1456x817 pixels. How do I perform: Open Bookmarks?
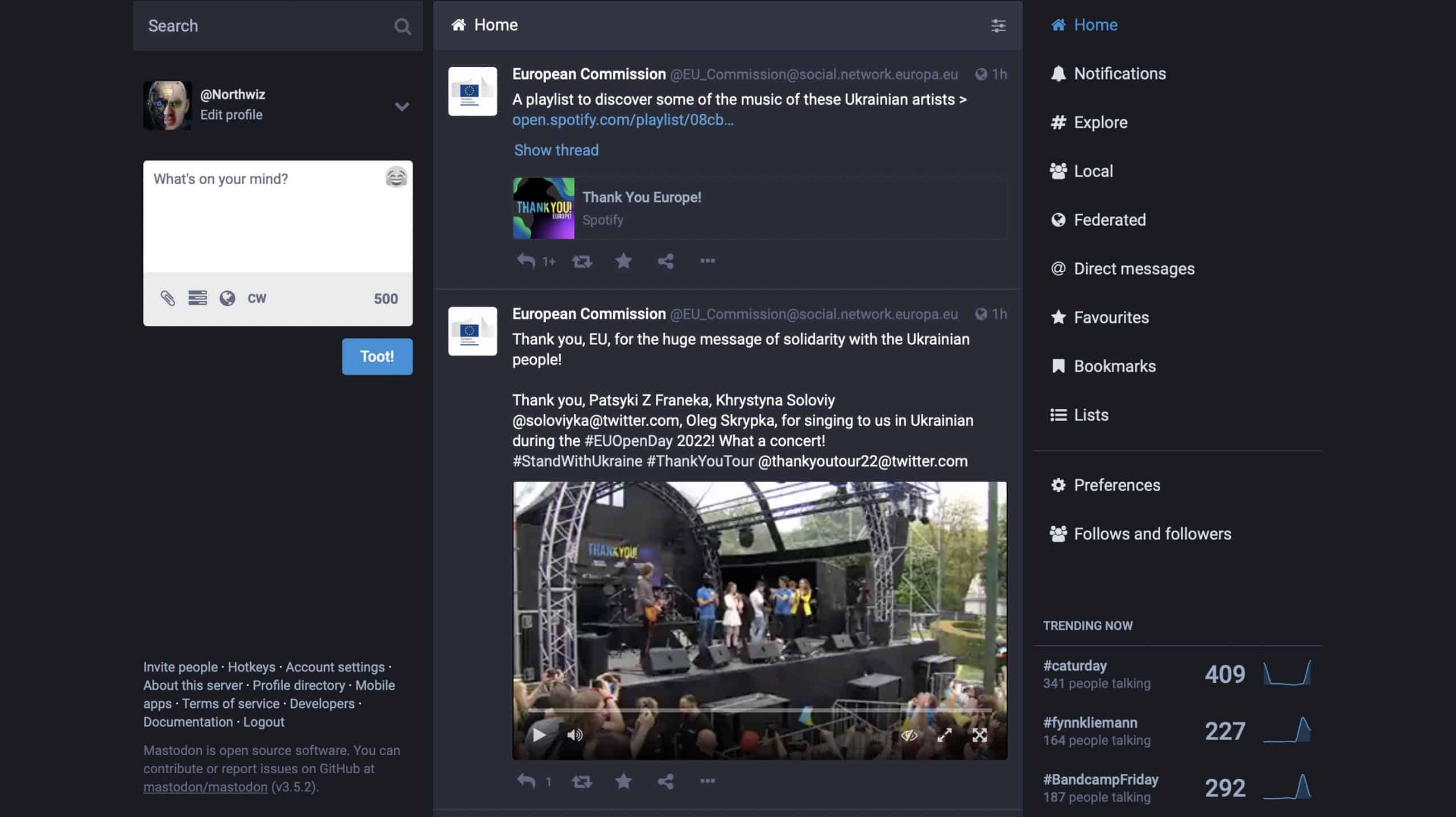pyautogui.click(x=1103, y=366)
